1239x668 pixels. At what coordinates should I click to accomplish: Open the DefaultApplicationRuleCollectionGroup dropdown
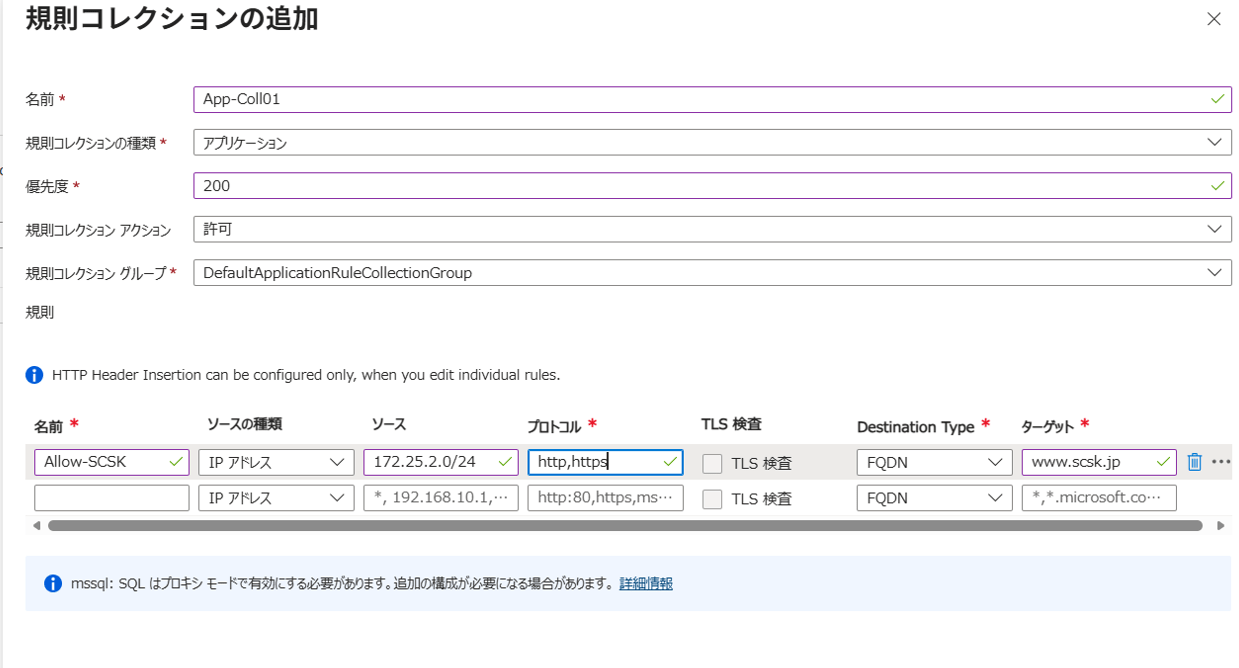[712, 272]
